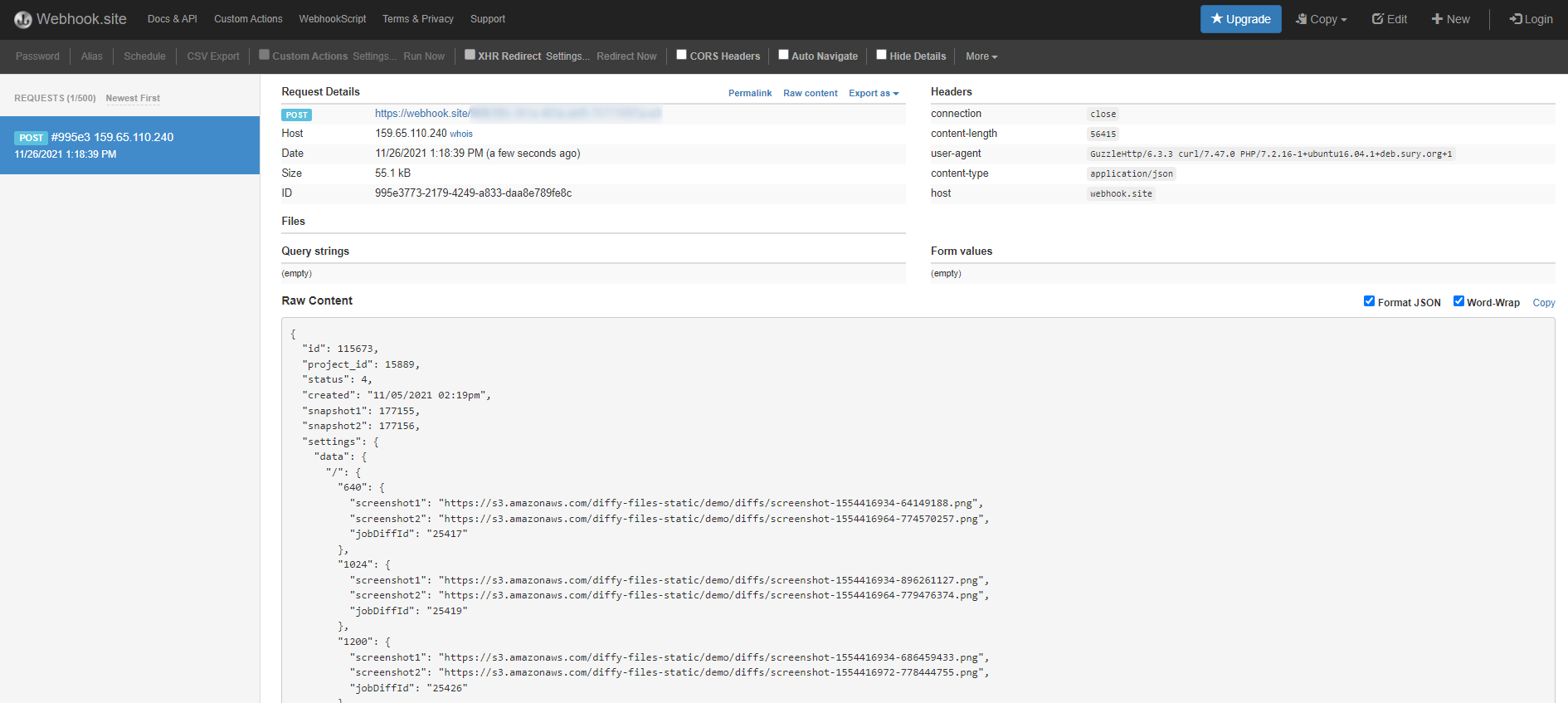The height and width of the screenshot is (703, 1568).
Task: Click the REQUESTS (1/500) counter label
Action: 55,98
